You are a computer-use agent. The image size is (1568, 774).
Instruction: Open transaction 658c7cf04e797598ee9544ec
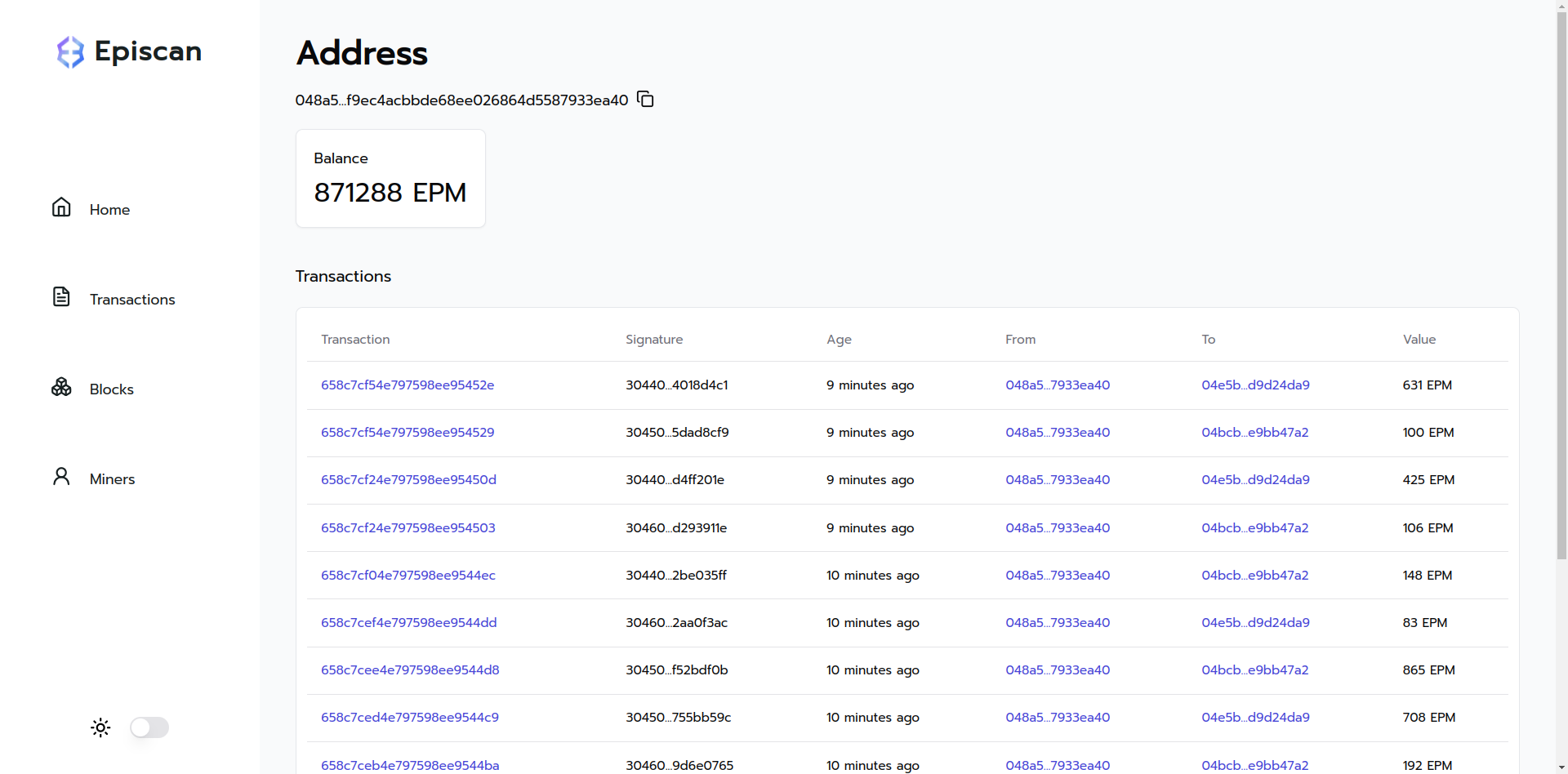click(x=408, y=576)
